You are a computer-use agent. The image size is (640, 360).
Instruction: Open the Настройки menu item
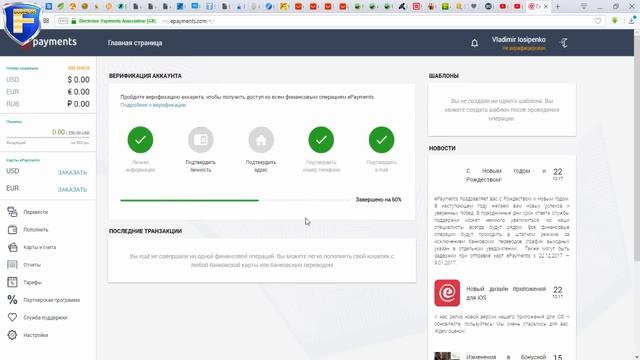pyautogui.click(x=36, y=335)
